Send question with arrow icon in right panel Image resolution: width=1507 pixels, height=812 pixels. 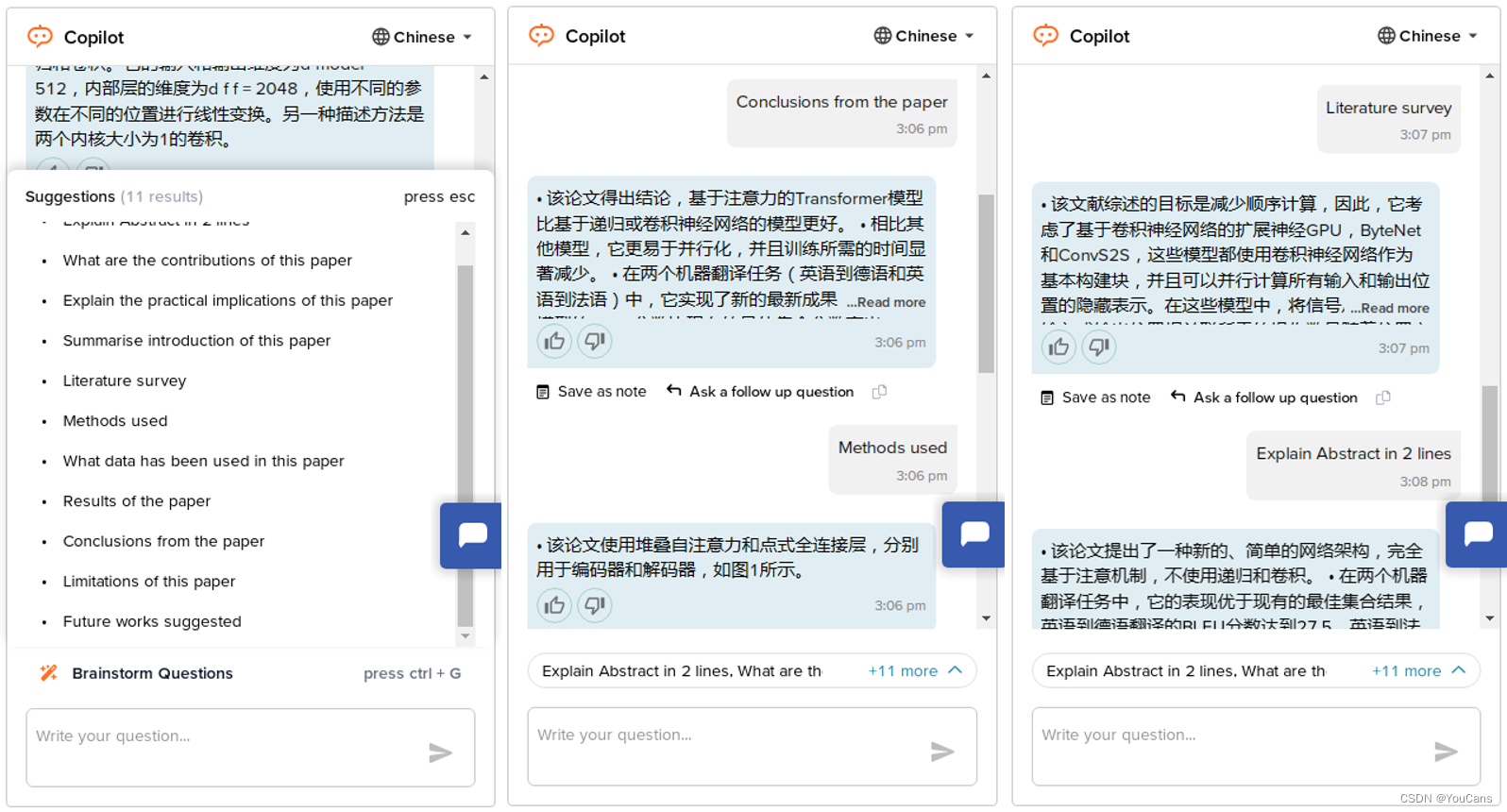point(1446,752)
